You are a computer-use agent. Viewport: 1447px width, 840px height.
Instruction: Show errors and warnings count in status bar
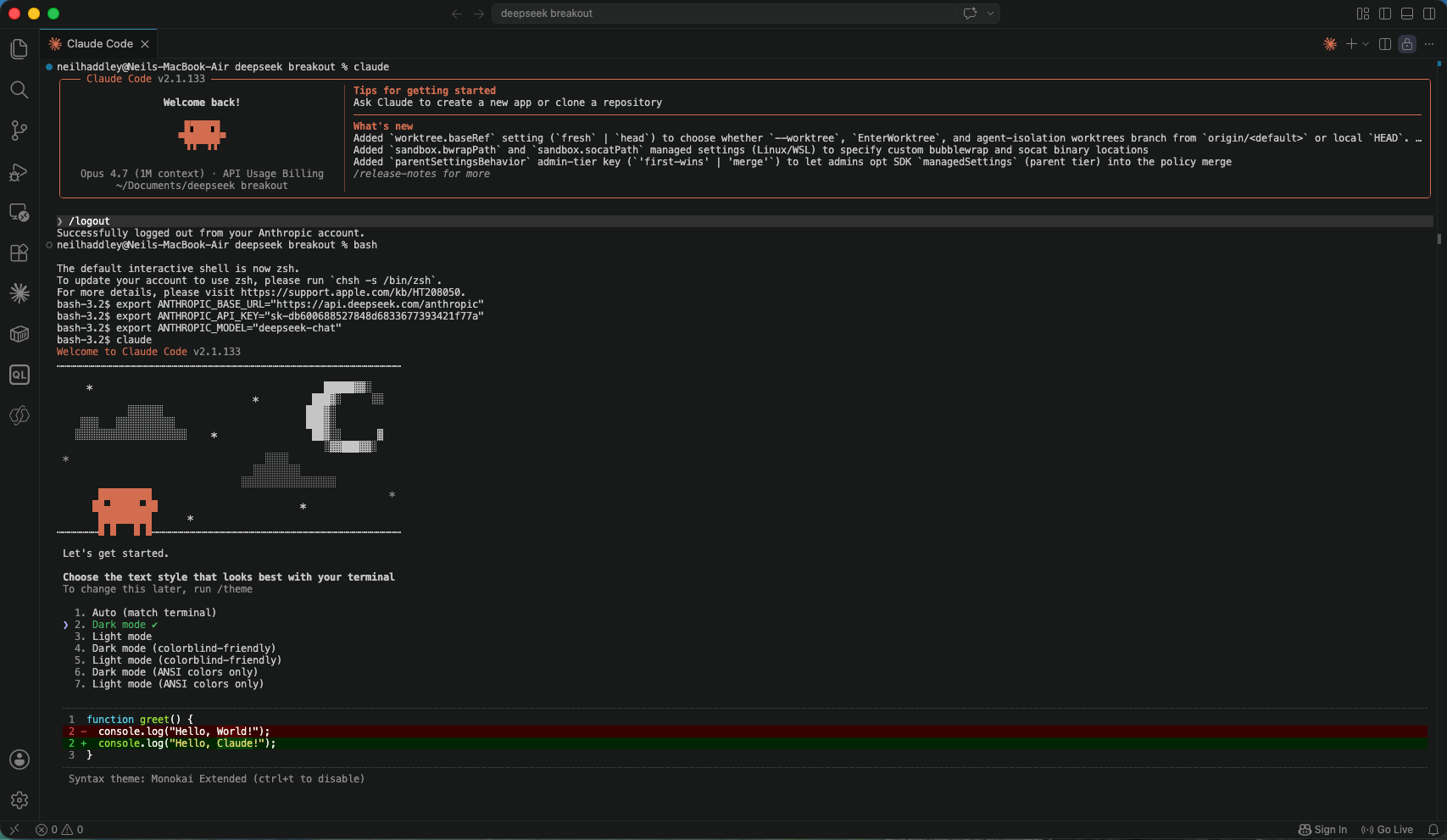pyautogui.click(x=59, y=830)
